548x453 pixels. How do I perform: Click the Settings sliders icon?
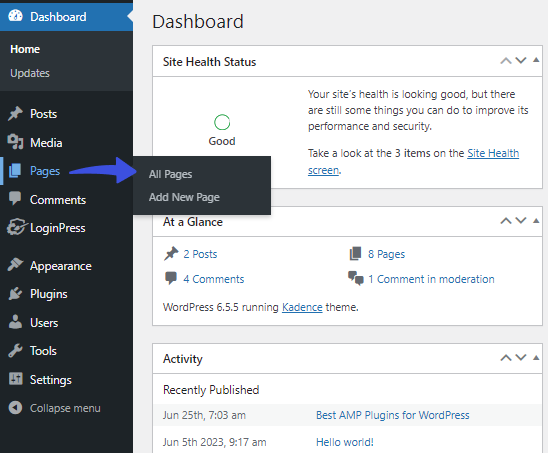point(15,379)
